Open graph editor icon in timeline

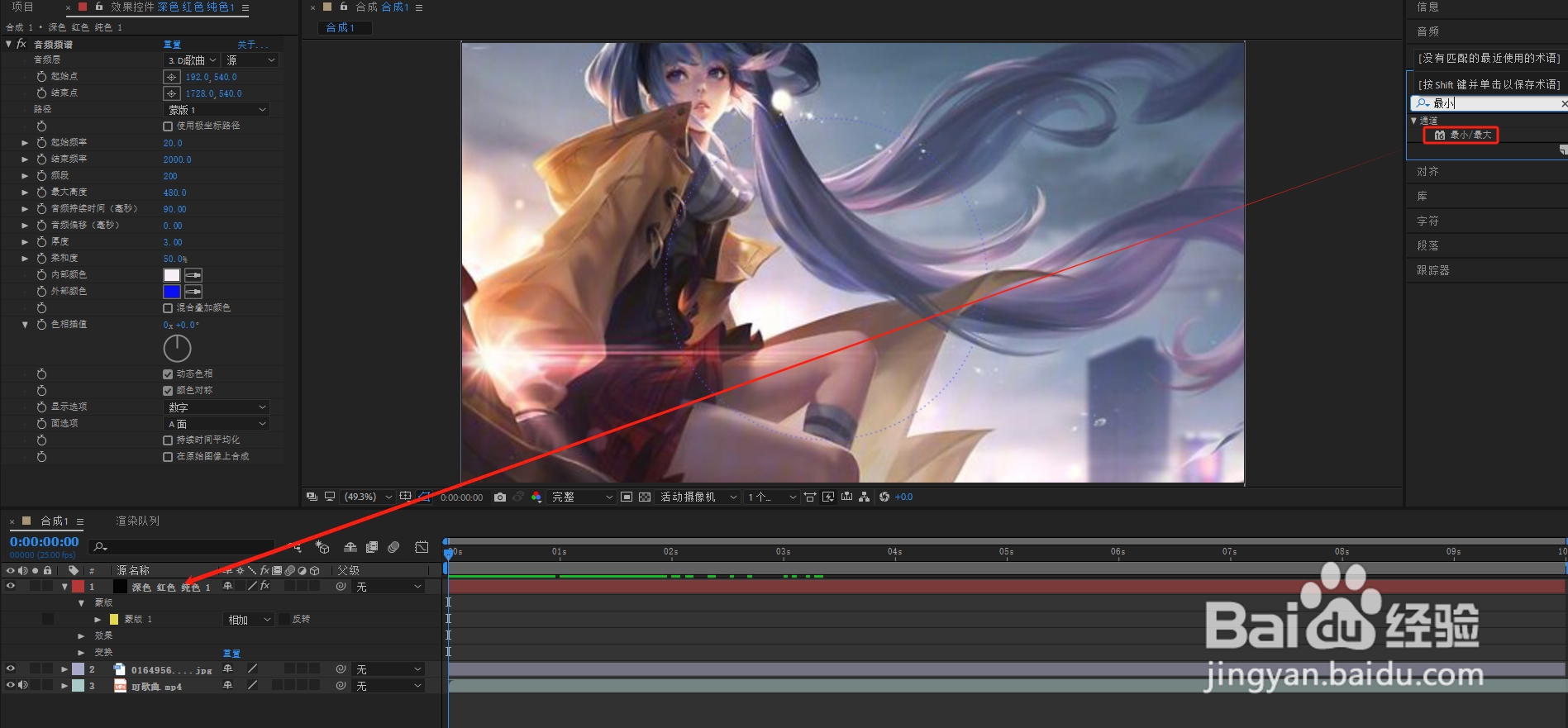(x=422, y=547)
